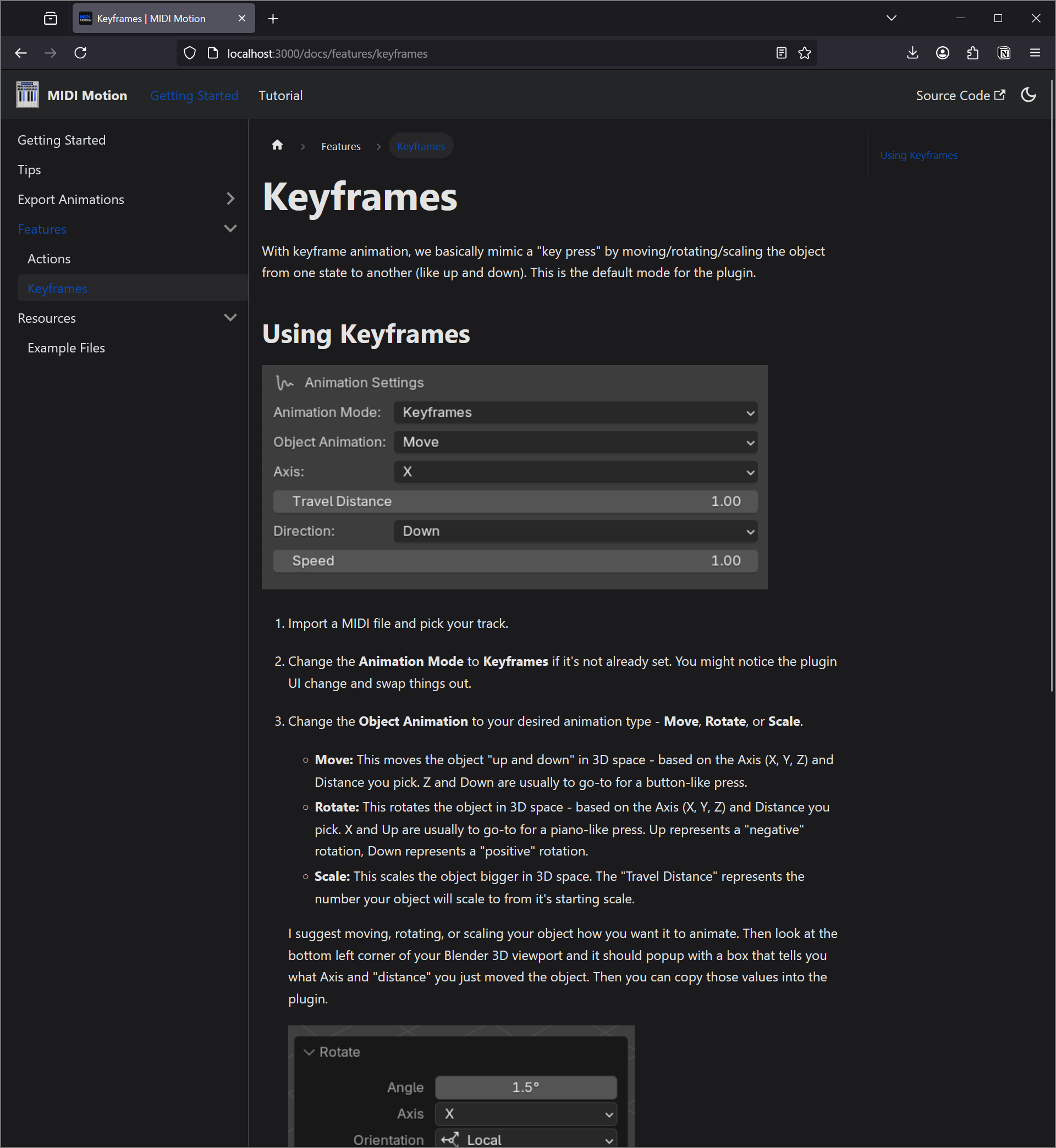Viewport: 1056px width, 1148px height.
Task: Open the Firefox account icon
Action: [x=942, y=53]
